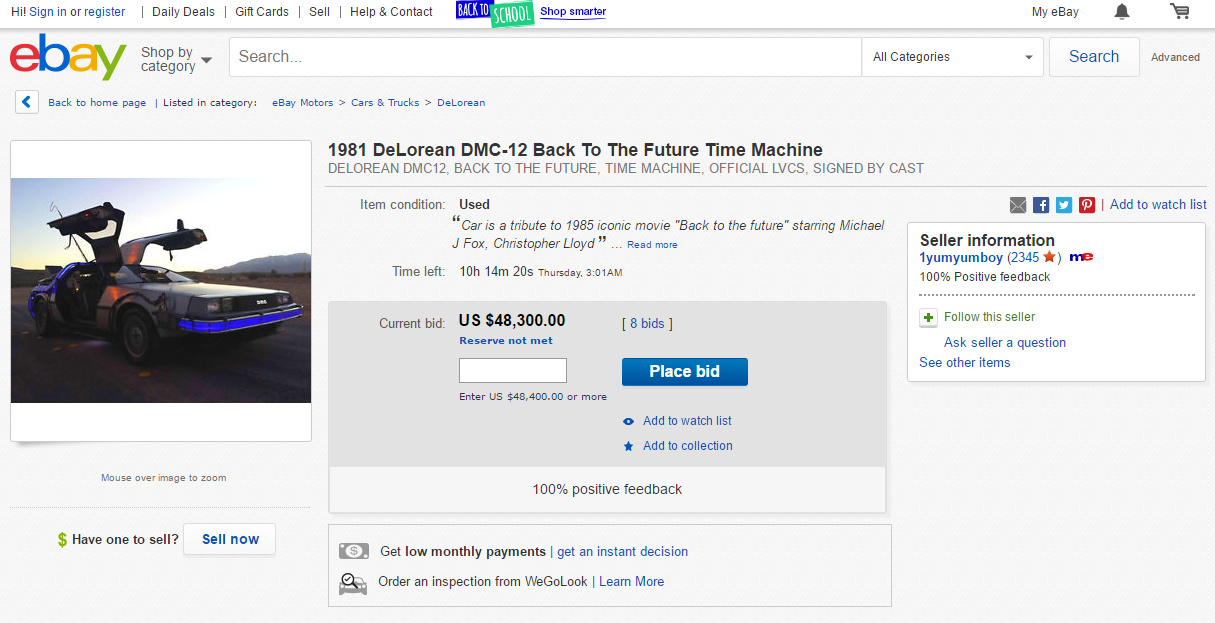Expand the Read more description link

[x=652, y=245]
